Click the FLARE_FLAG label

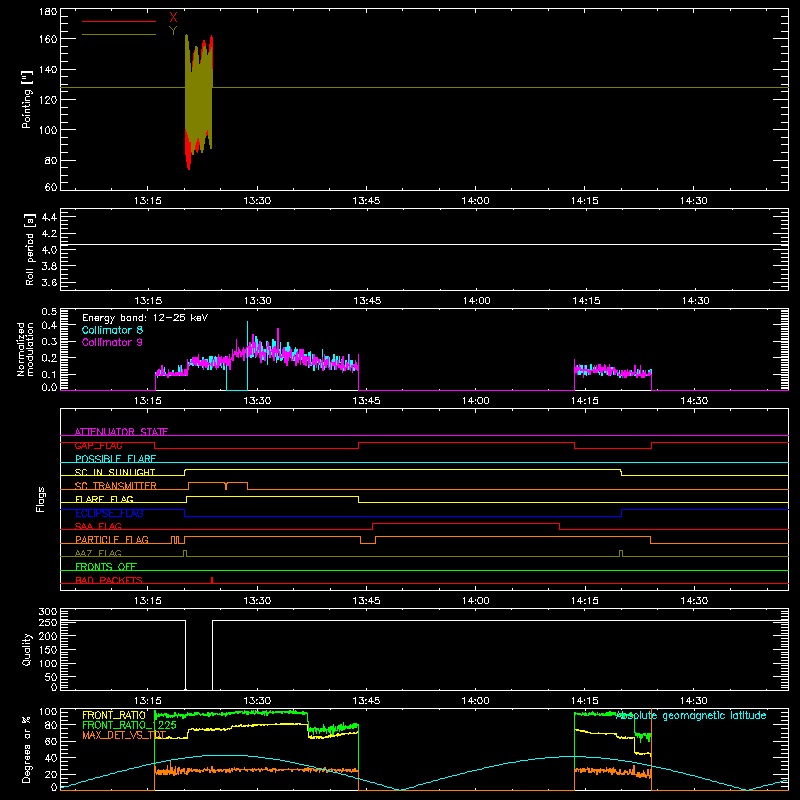pyautogui.click(x=104, y=499)
